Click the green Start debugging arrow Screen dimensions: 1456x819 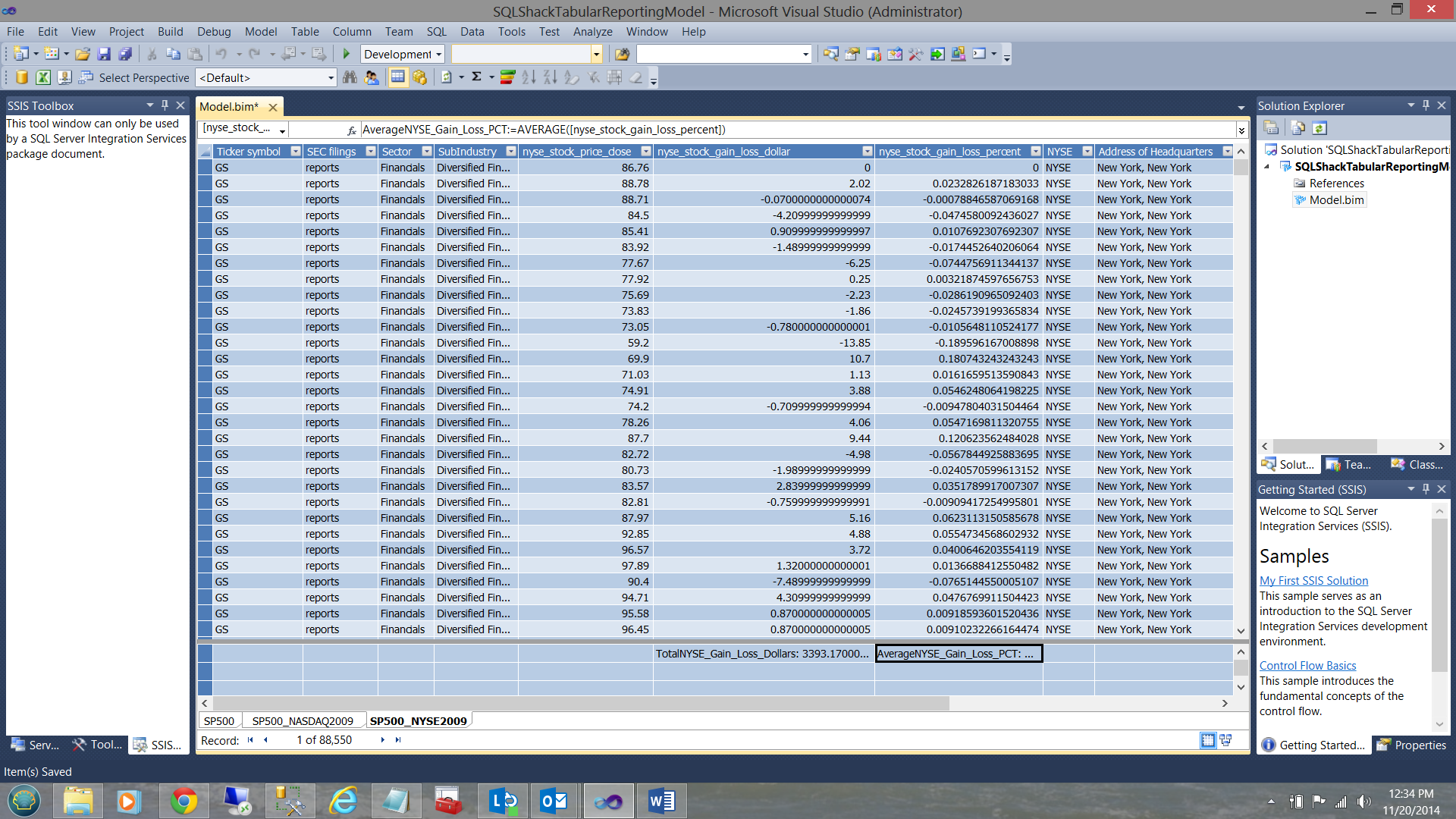(347, 54)
